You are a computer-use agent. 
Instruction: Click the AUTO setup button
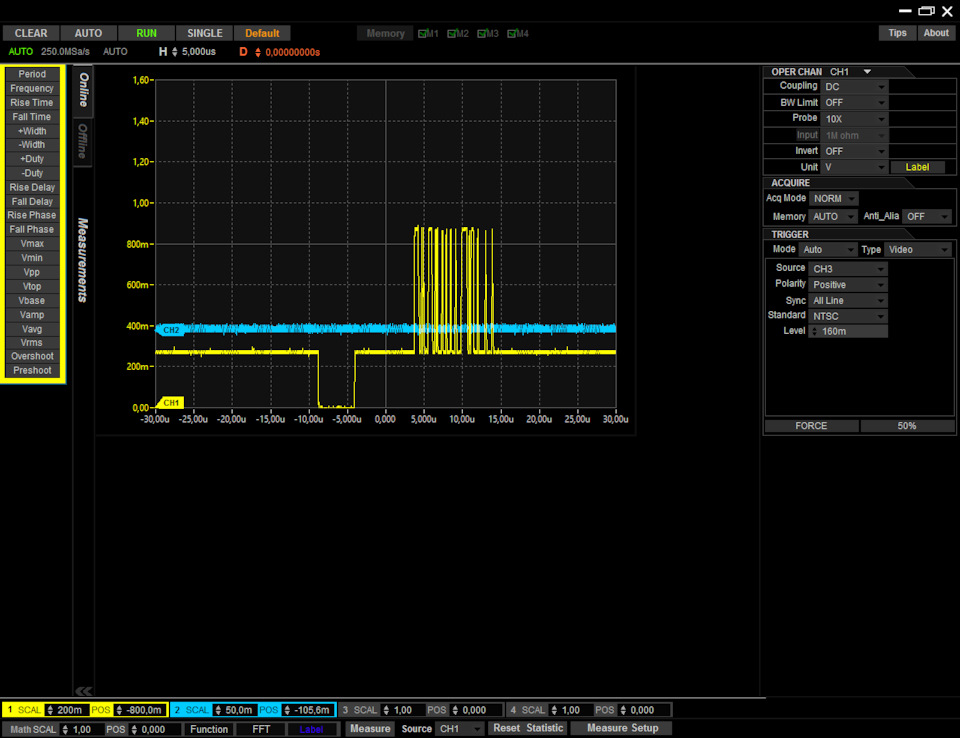[x=88, y=33]
